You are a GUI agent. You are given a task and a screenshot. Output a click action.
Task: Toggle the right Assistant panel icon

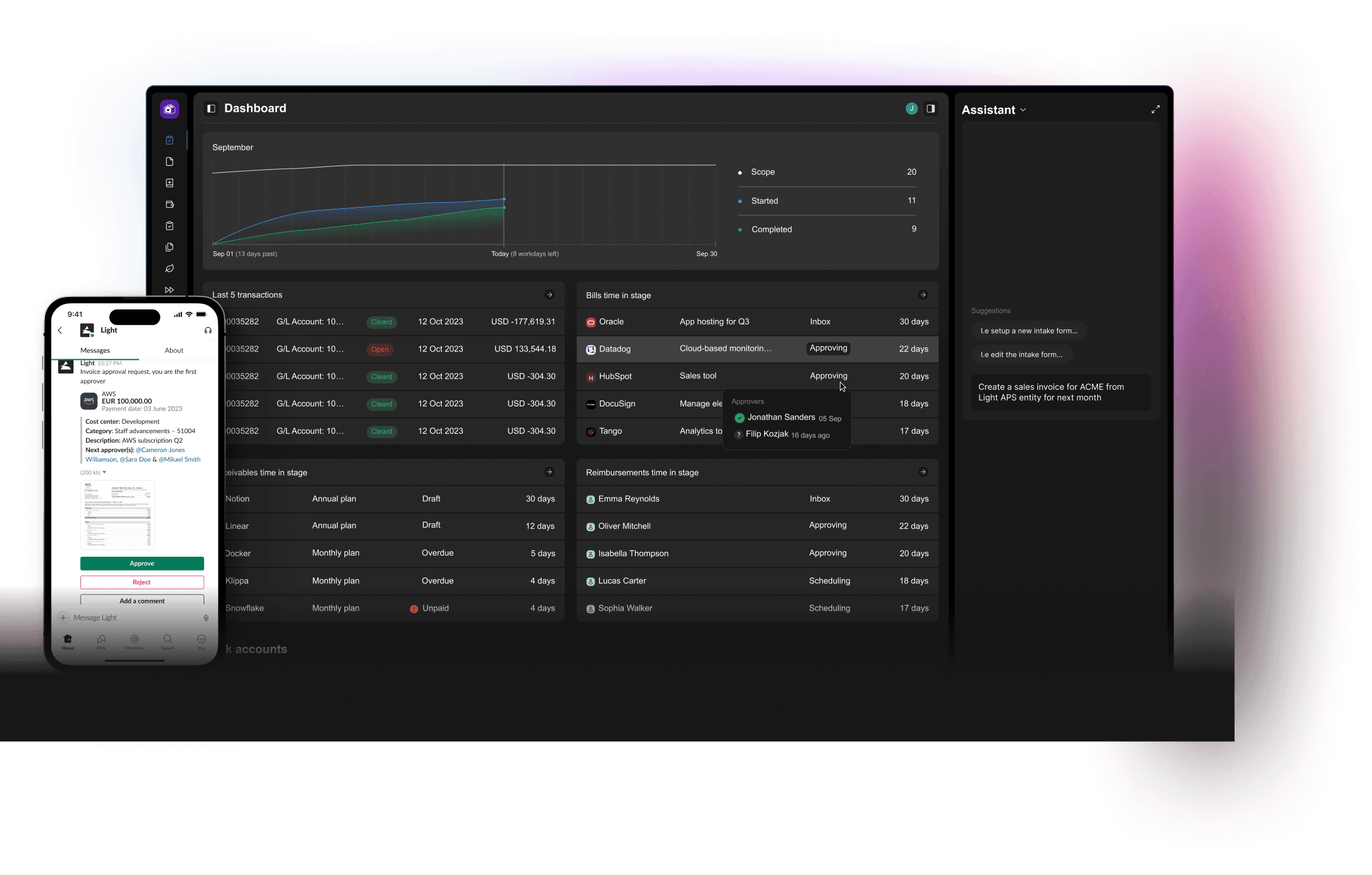(930, 109)
